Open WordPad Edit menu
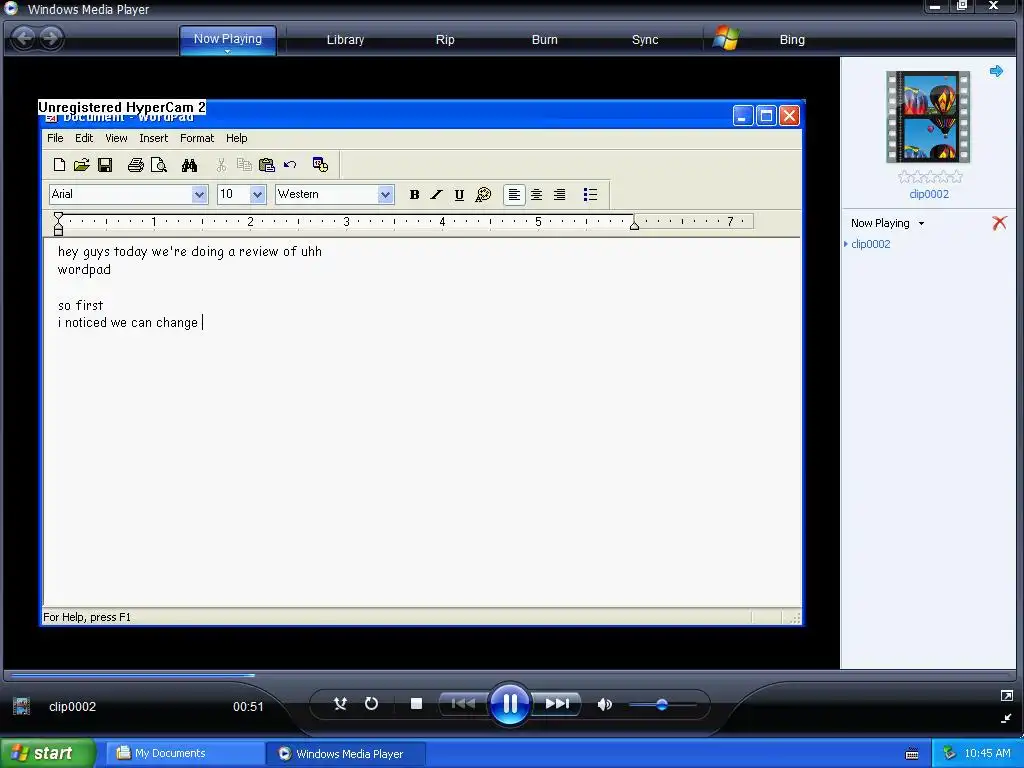The height and width of the screenshot is (768, 1024). (84, 138)
